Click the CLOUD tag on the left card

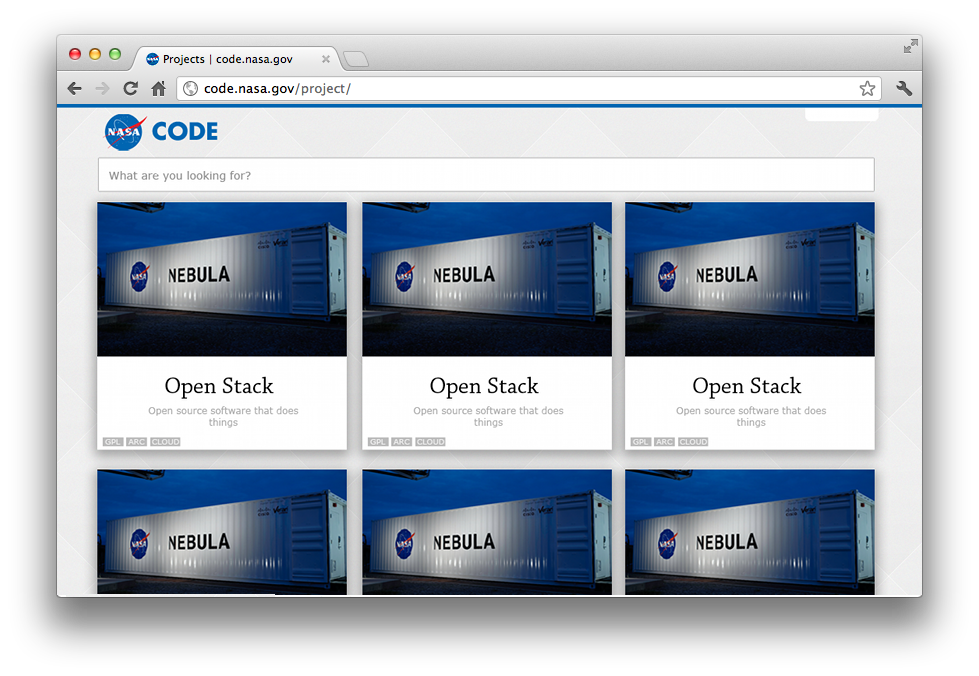[x=165, y=442]
